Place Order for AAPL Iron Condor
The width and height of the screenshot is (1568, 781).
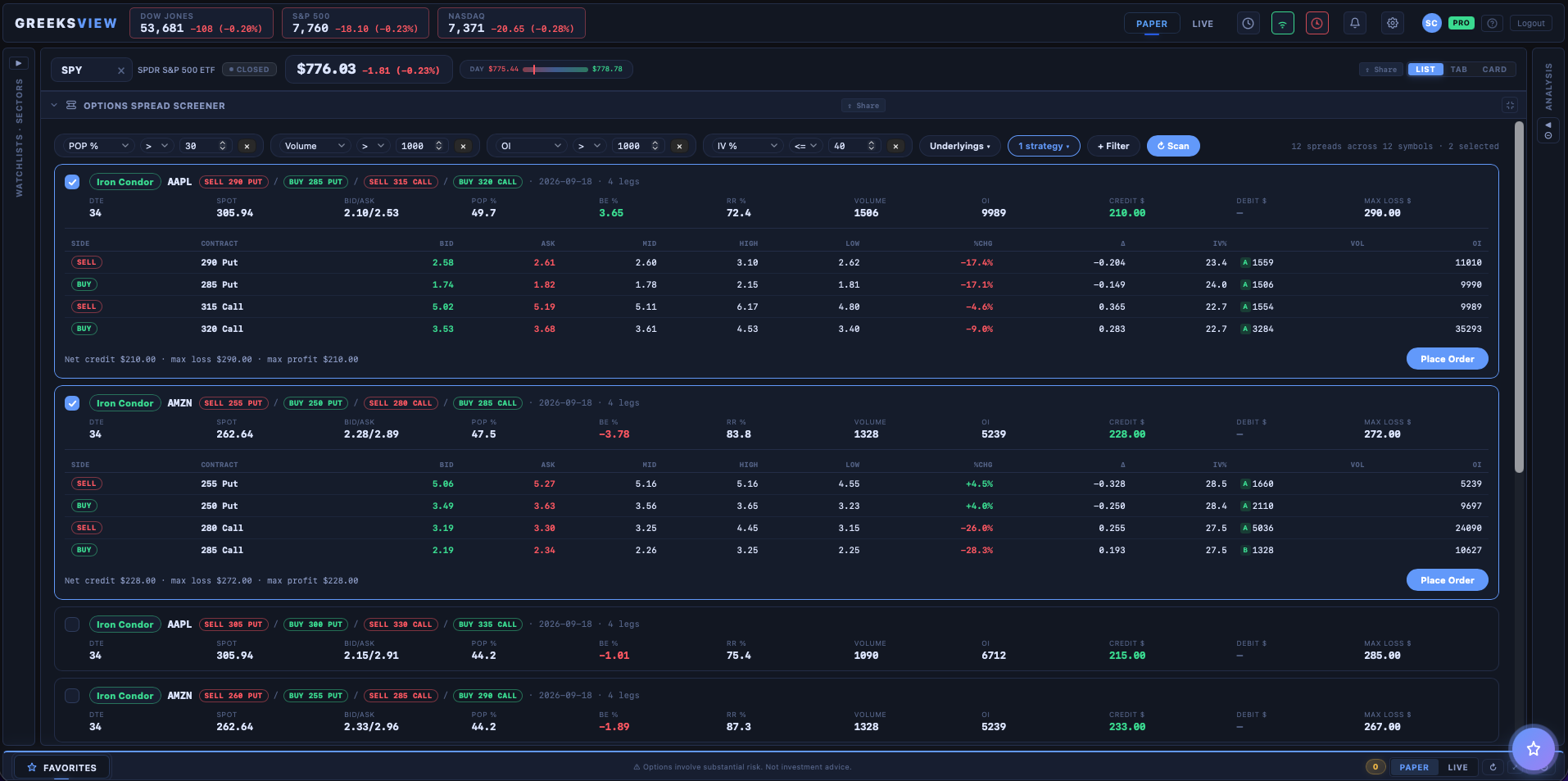(x=1447, y=359)
